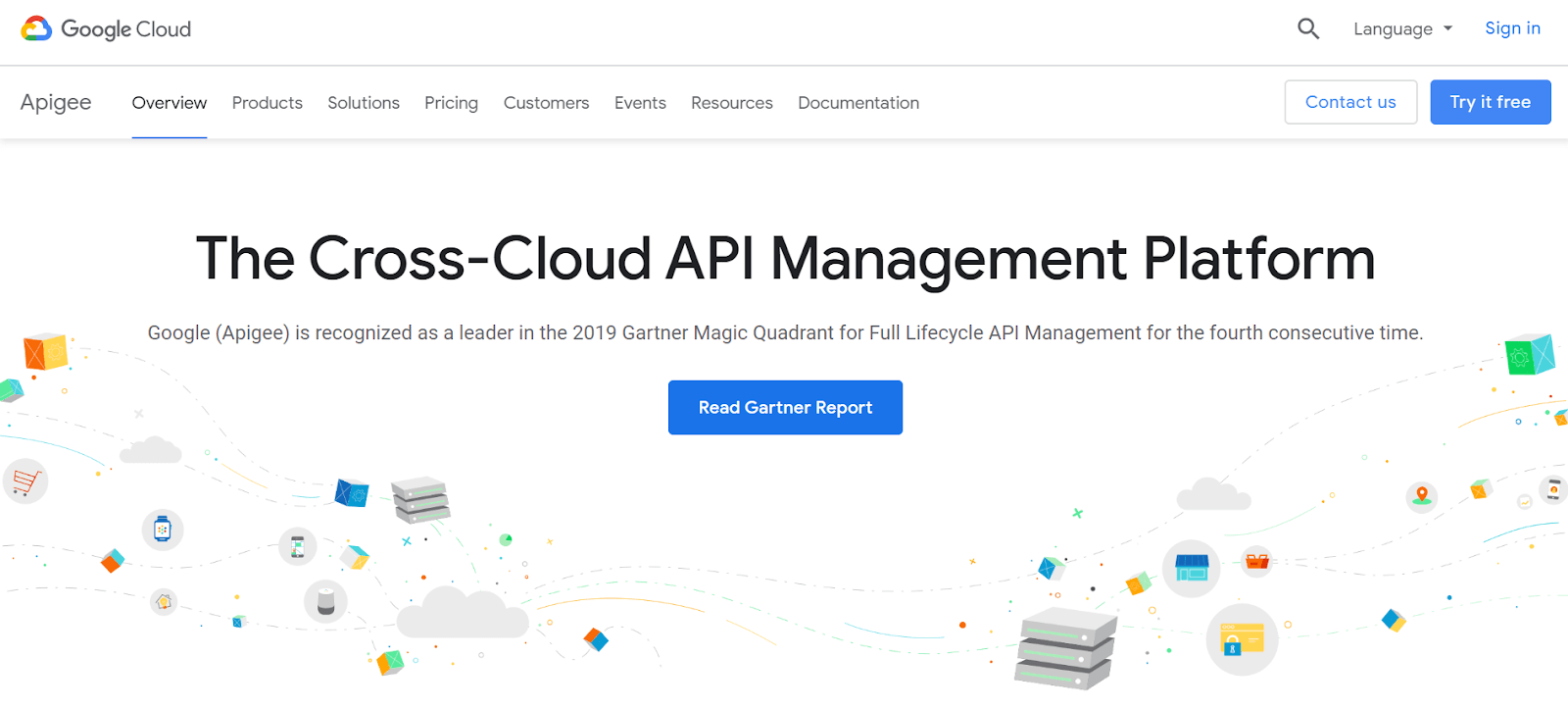This screenshot has height=708, width=1568.
Task: Open the Resources tab
Action: [732, 103]
